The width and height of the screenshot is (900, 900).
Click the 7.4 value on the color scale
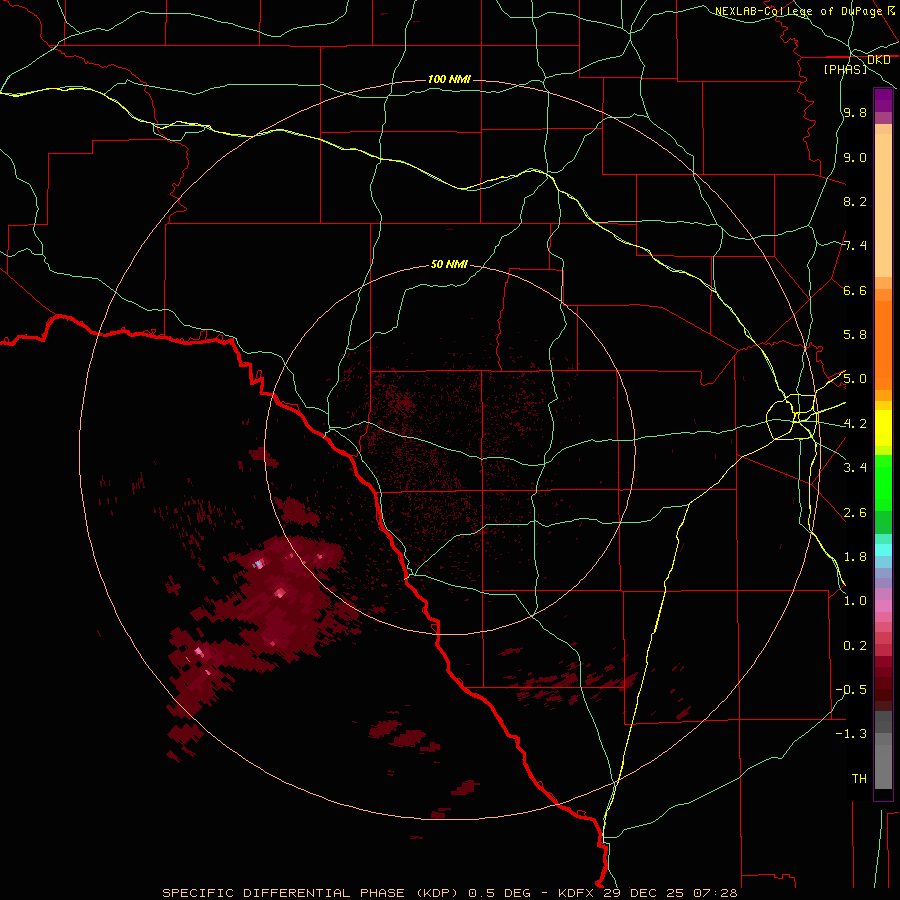(855, 246)
